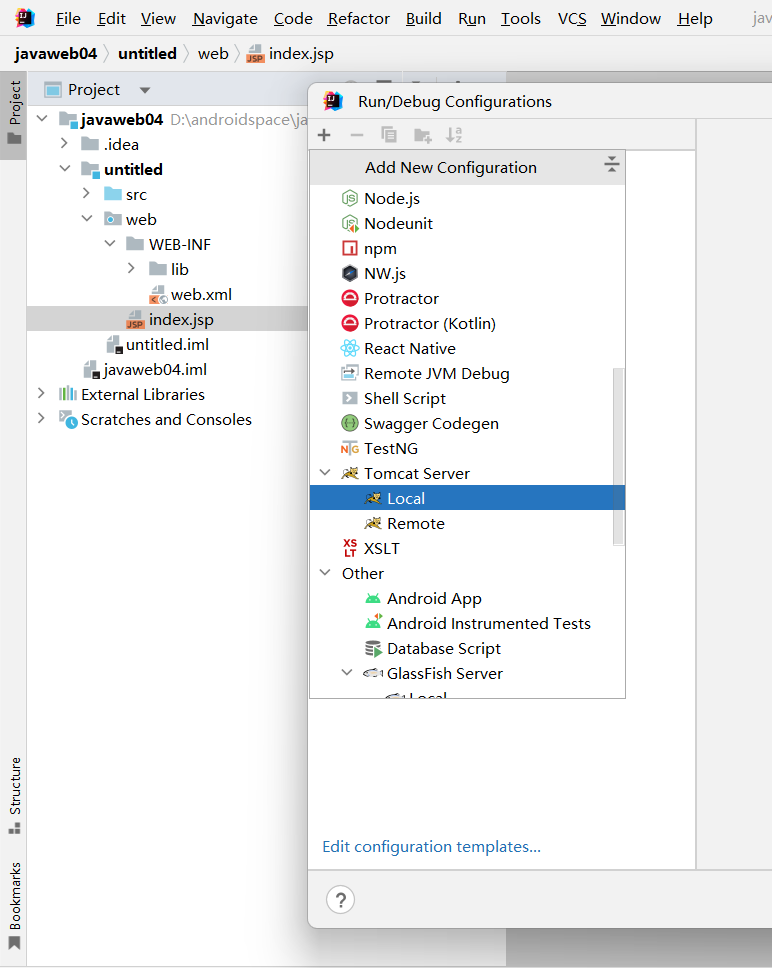
Task: Open the View menu
Action: [x=158, y=19]
